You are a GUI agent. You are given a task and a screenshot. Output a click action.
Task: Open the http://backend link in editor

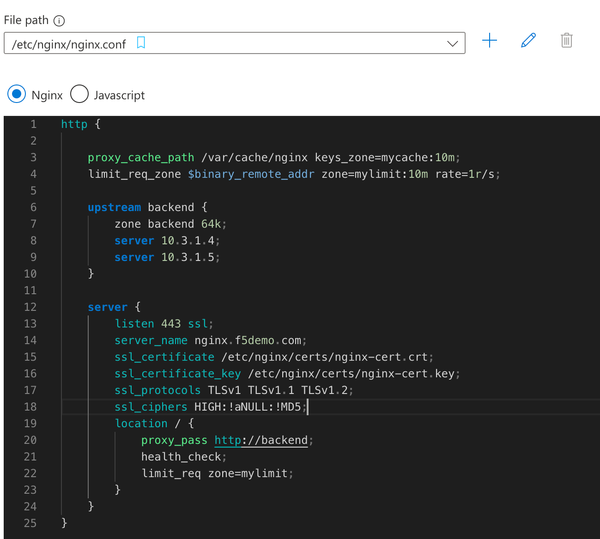pos(263,440)
